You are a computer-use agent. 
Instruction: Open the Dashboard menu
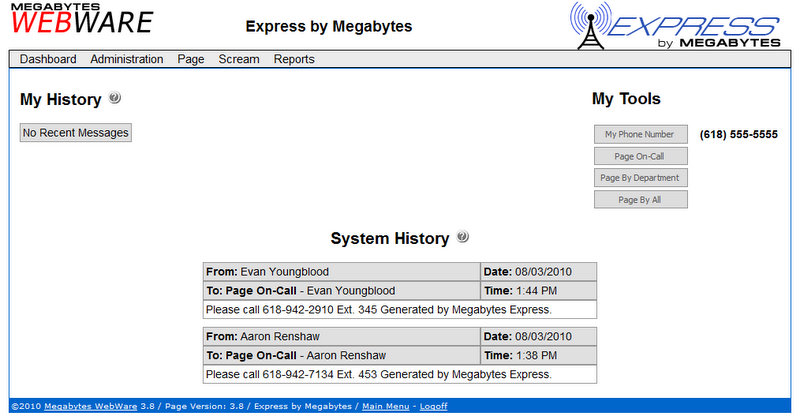[48, 59]
